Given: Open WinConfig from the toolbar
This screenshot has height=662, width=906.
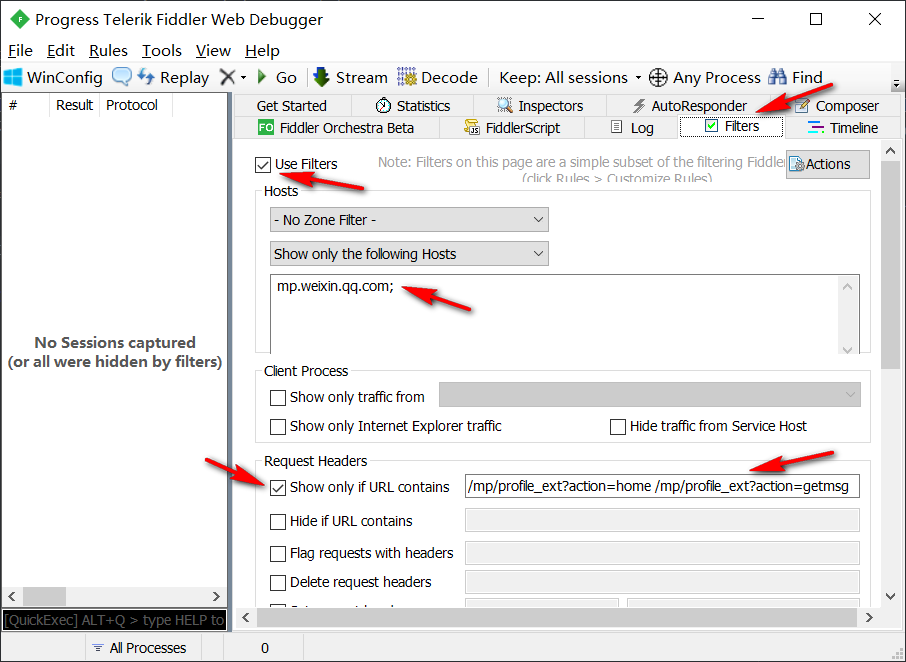Looking at the screenshot, I should 53,77.
